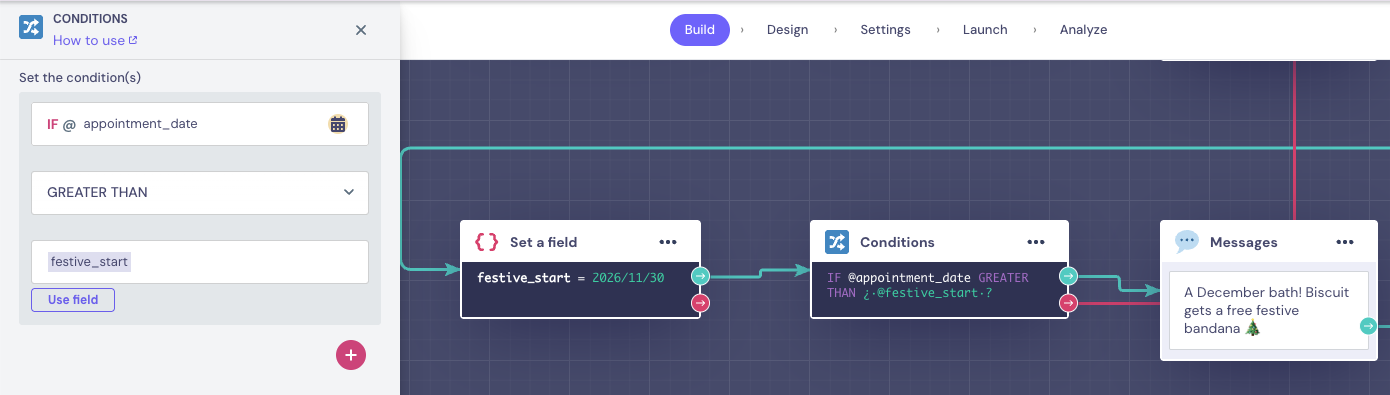Screen dimensions: 1390x395
Task: Switch to the Build tab
Action: [x=700, y=30]
